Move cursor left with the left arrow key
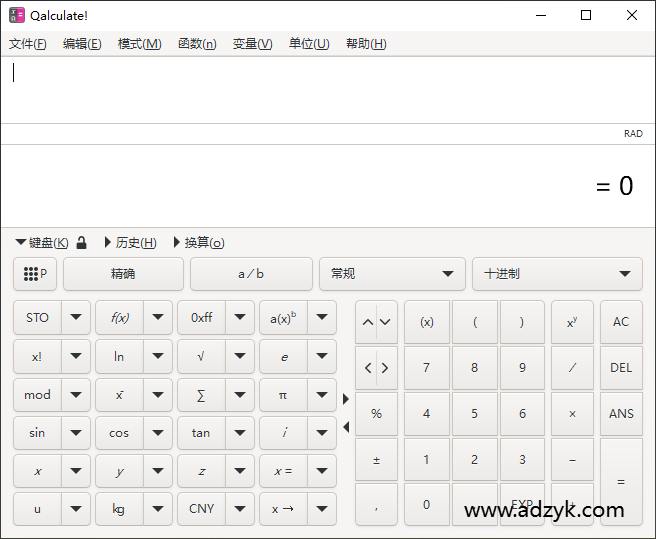656x539 pixels. (367, 368)
